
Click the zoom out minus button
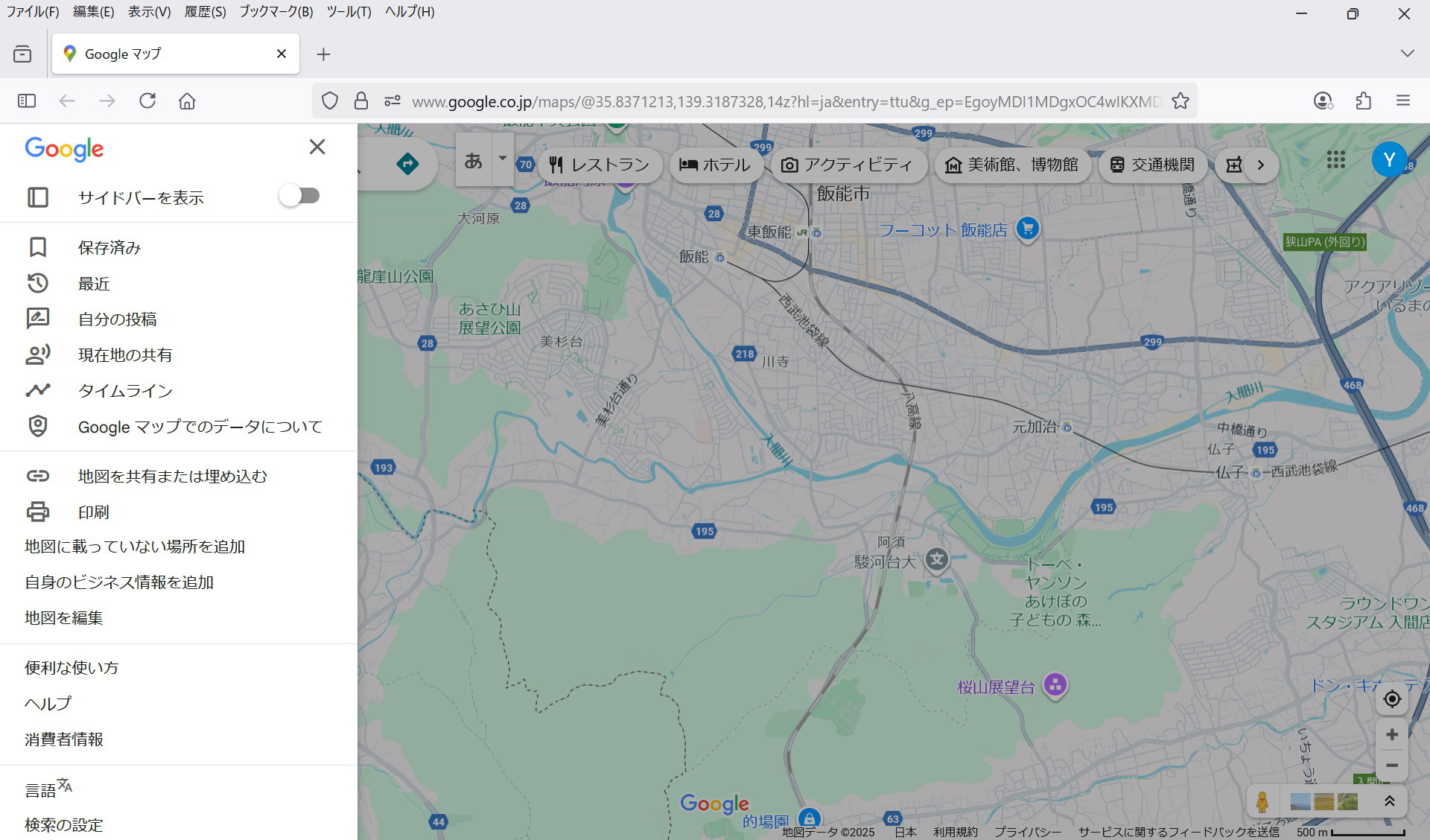click(1391, 766)
